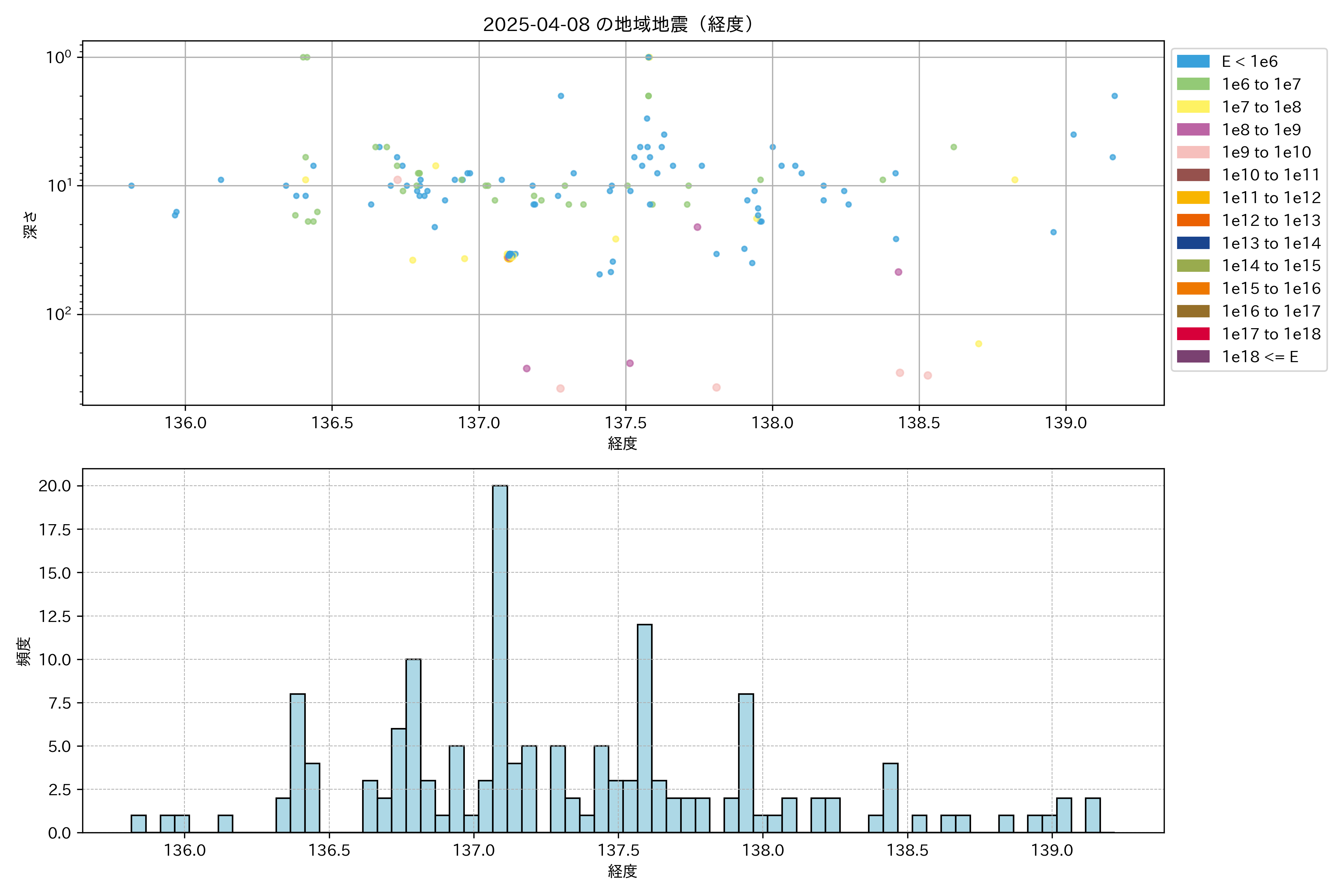Click the 20.0 tick label on histogram

pyautogui.click(x=55, y=486)
